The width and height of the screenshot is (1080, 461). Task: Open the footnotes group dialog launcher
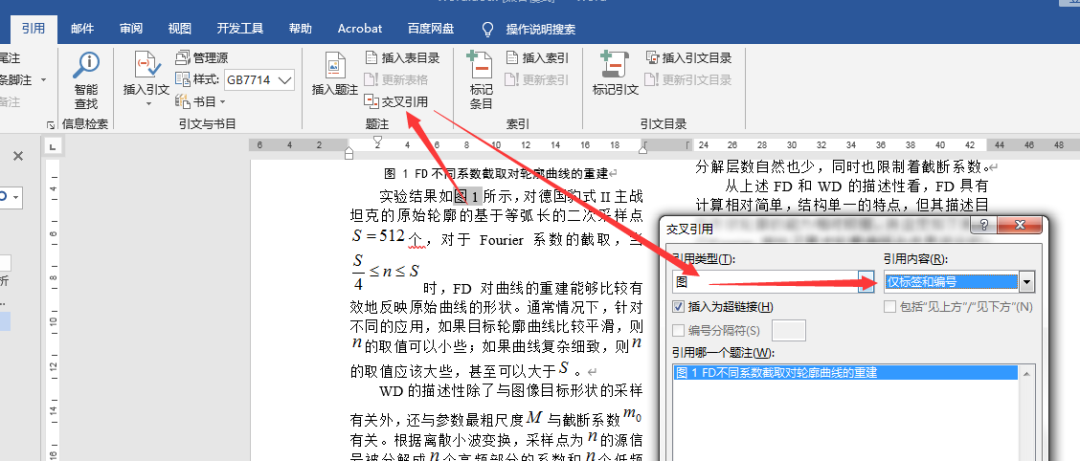point(50,125)
